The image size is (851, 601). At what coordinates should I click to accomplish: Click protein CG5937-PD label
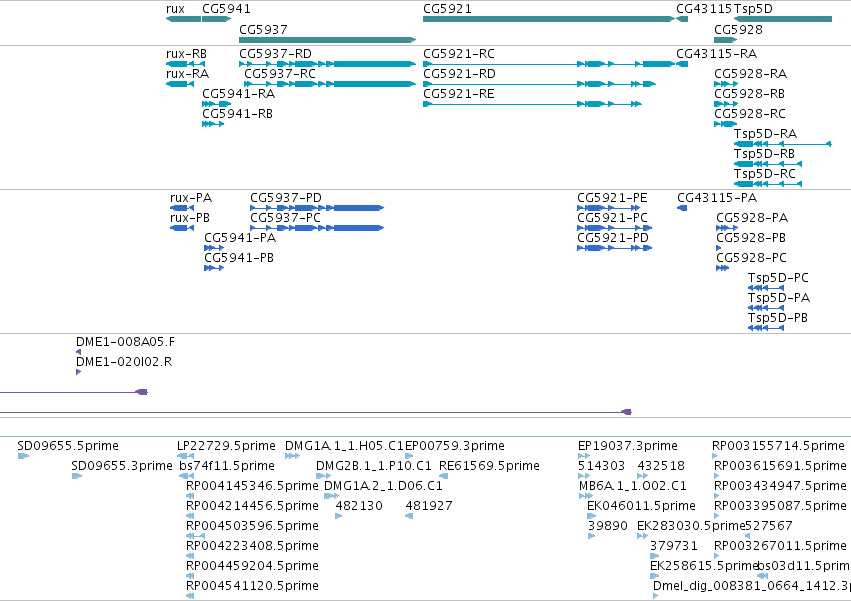286,198
